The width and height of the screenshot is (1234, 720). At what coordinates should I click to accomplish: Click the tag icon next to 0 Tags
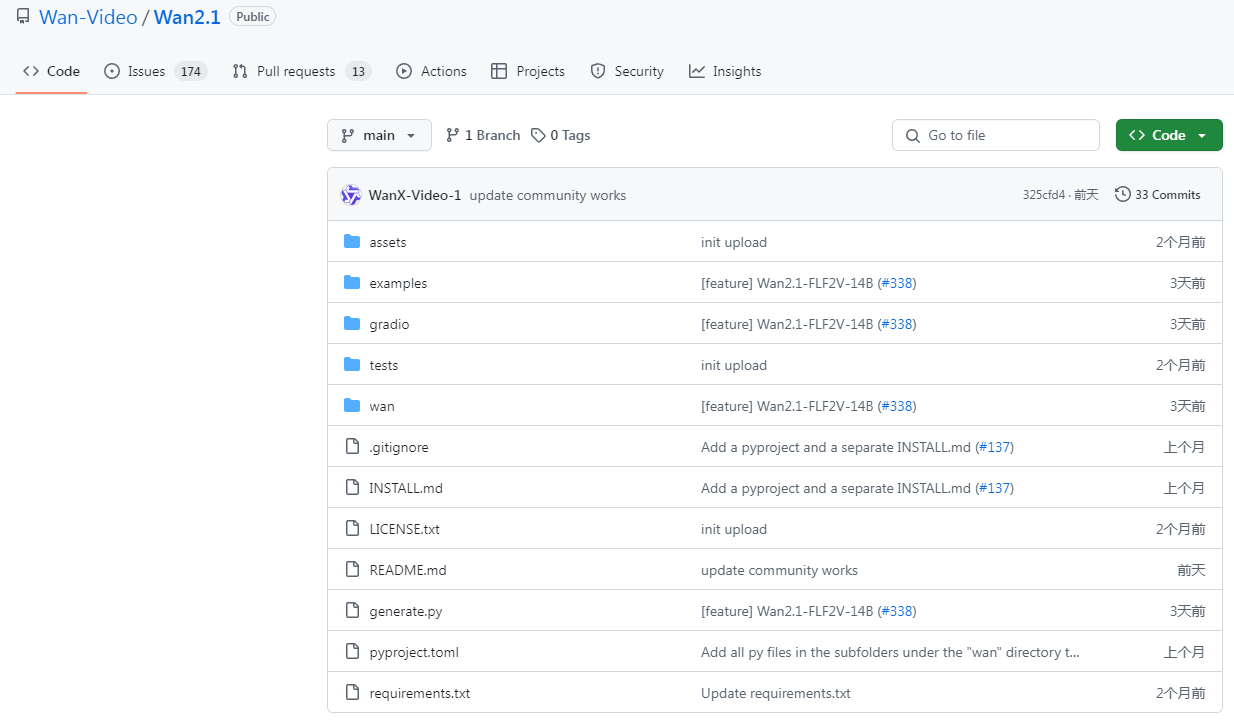[538, 135]
